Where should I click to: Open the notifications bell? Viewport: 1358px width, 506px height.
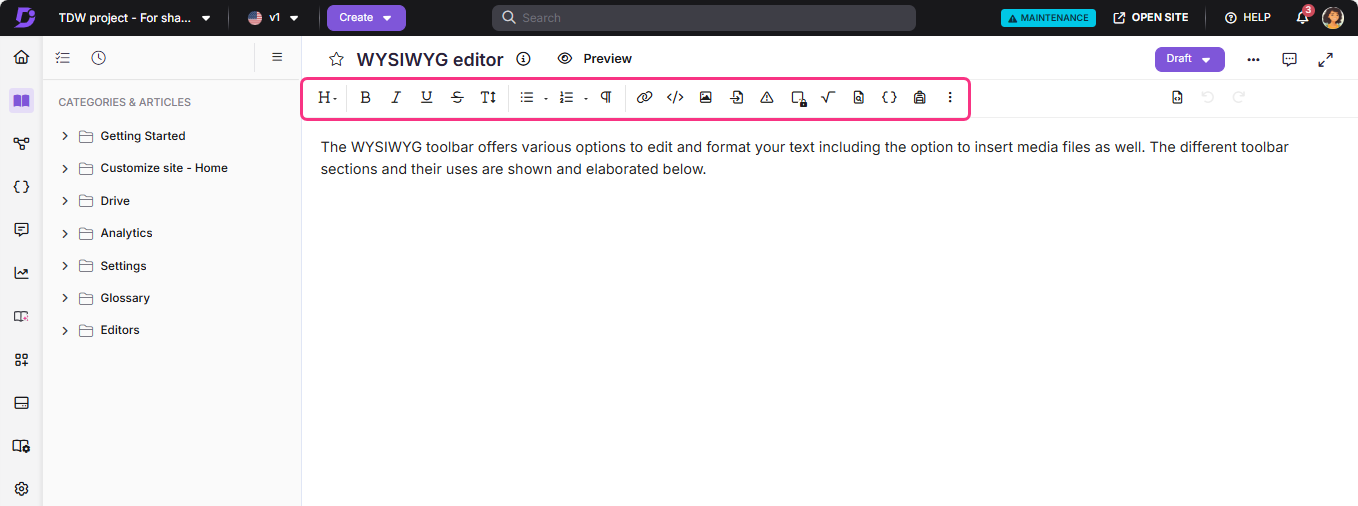(x=1302, y=17)
